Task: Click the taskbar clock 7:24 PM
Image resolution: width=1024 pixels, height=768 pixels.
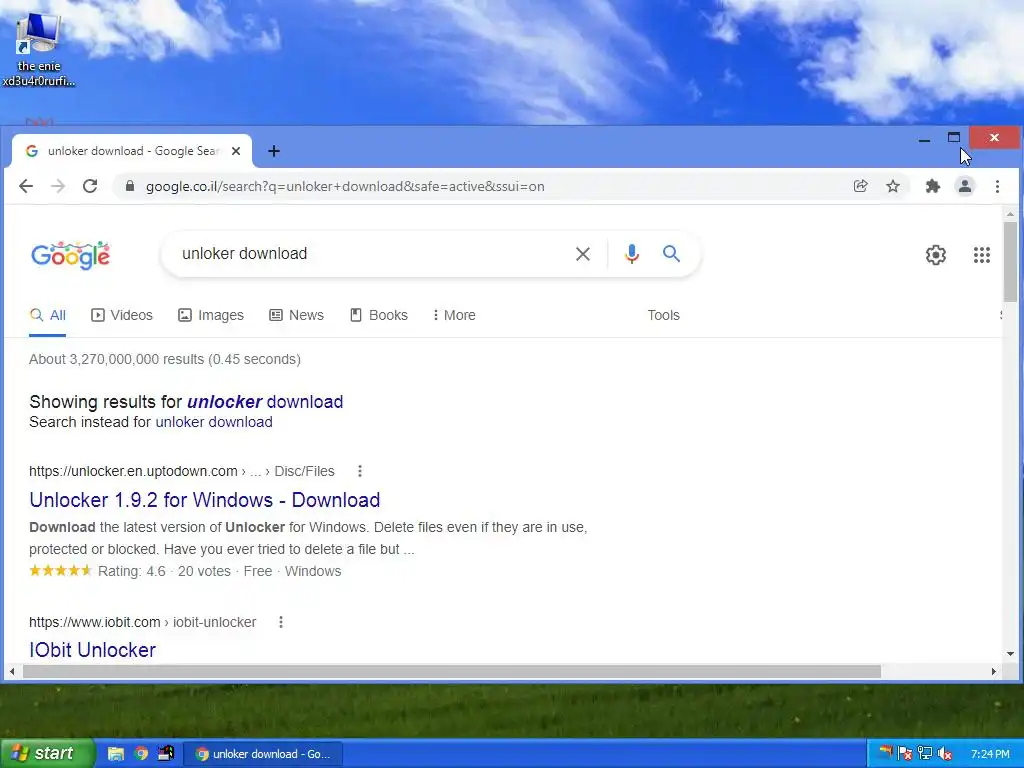Action: tap(990, 754)
